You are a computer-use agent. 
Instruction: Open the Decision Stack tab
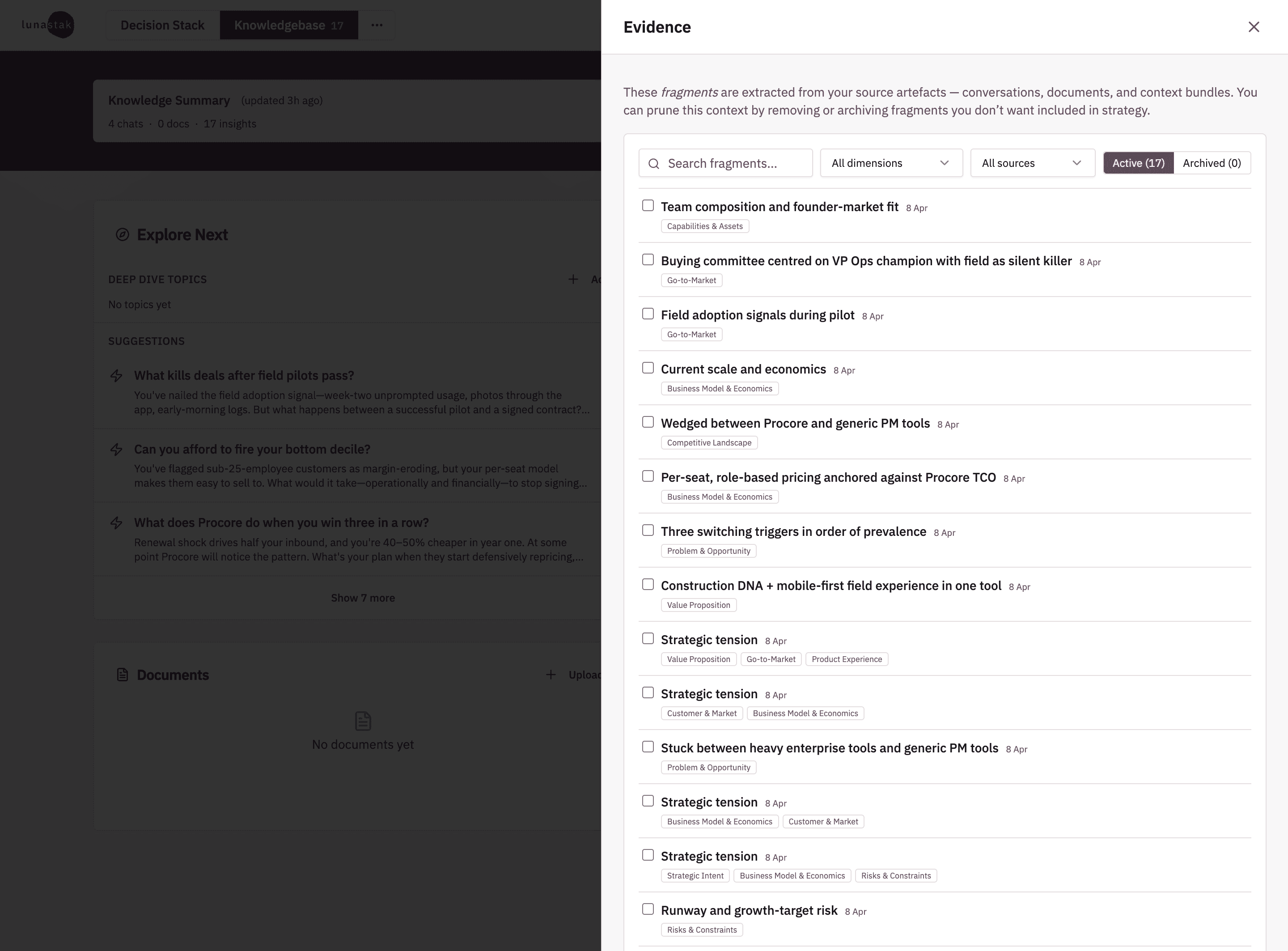[162, 25]
